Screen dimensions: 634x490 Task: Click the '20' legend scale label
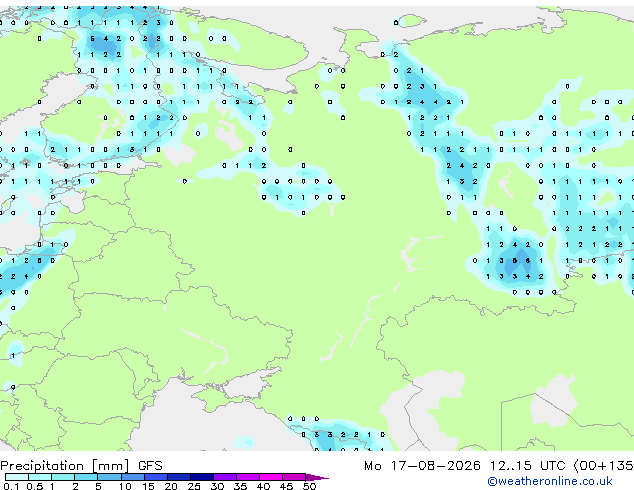[171, 486]
